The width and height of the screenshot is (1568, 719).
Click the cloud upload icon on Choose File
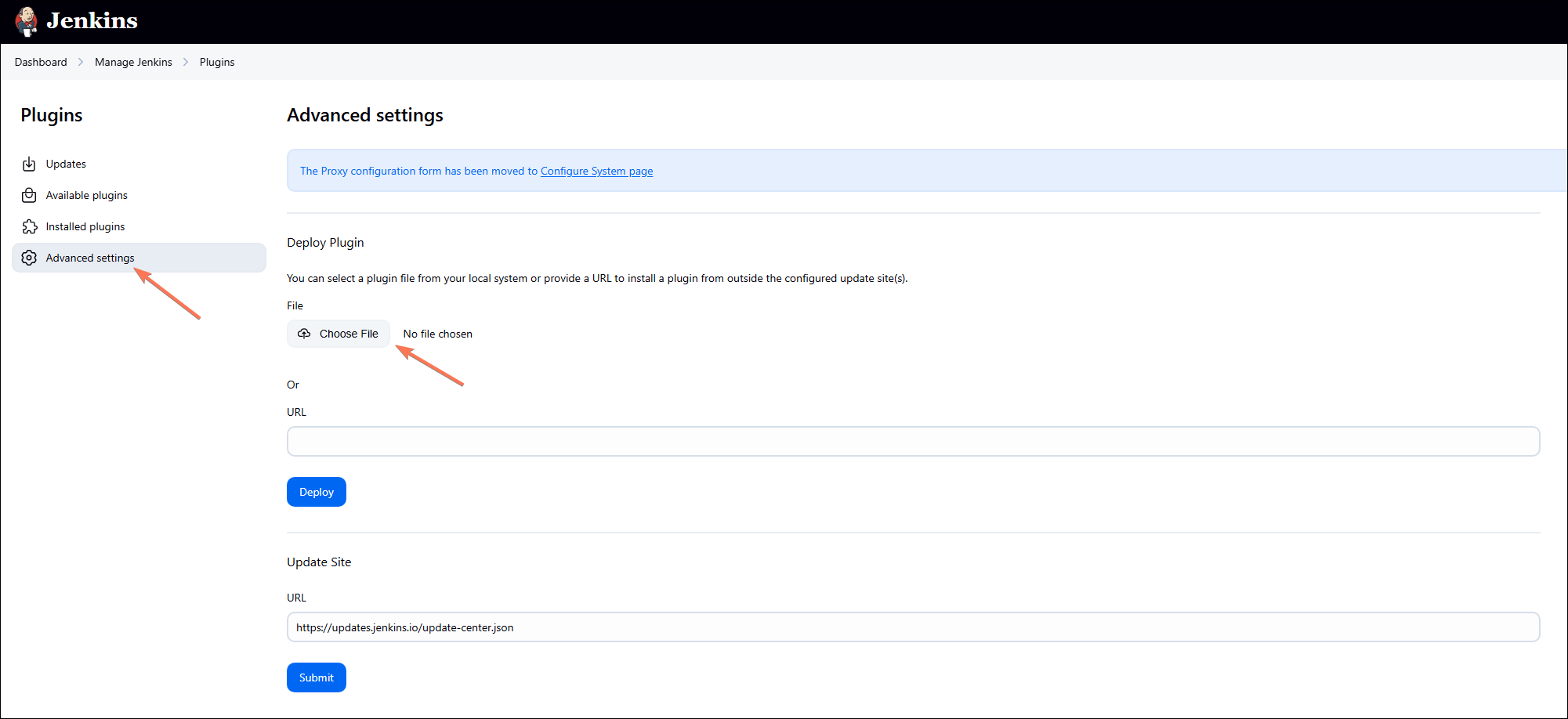pyautogui.click(x=304, y=334)
